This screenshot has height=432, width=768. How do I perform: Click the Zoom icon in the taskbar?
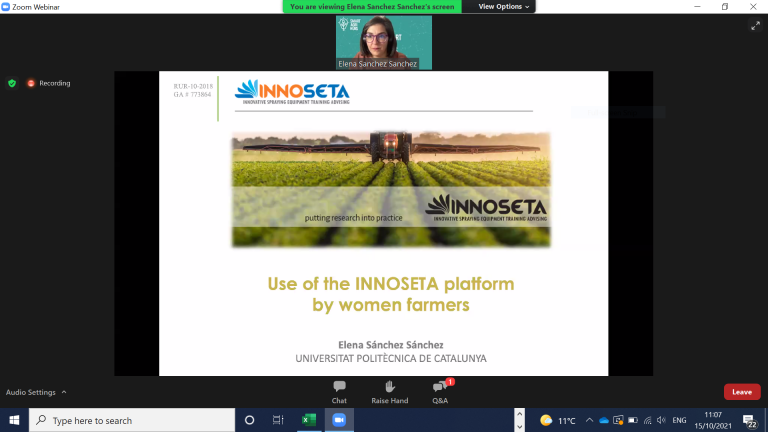pyautogui.click(x=337, y=420)
